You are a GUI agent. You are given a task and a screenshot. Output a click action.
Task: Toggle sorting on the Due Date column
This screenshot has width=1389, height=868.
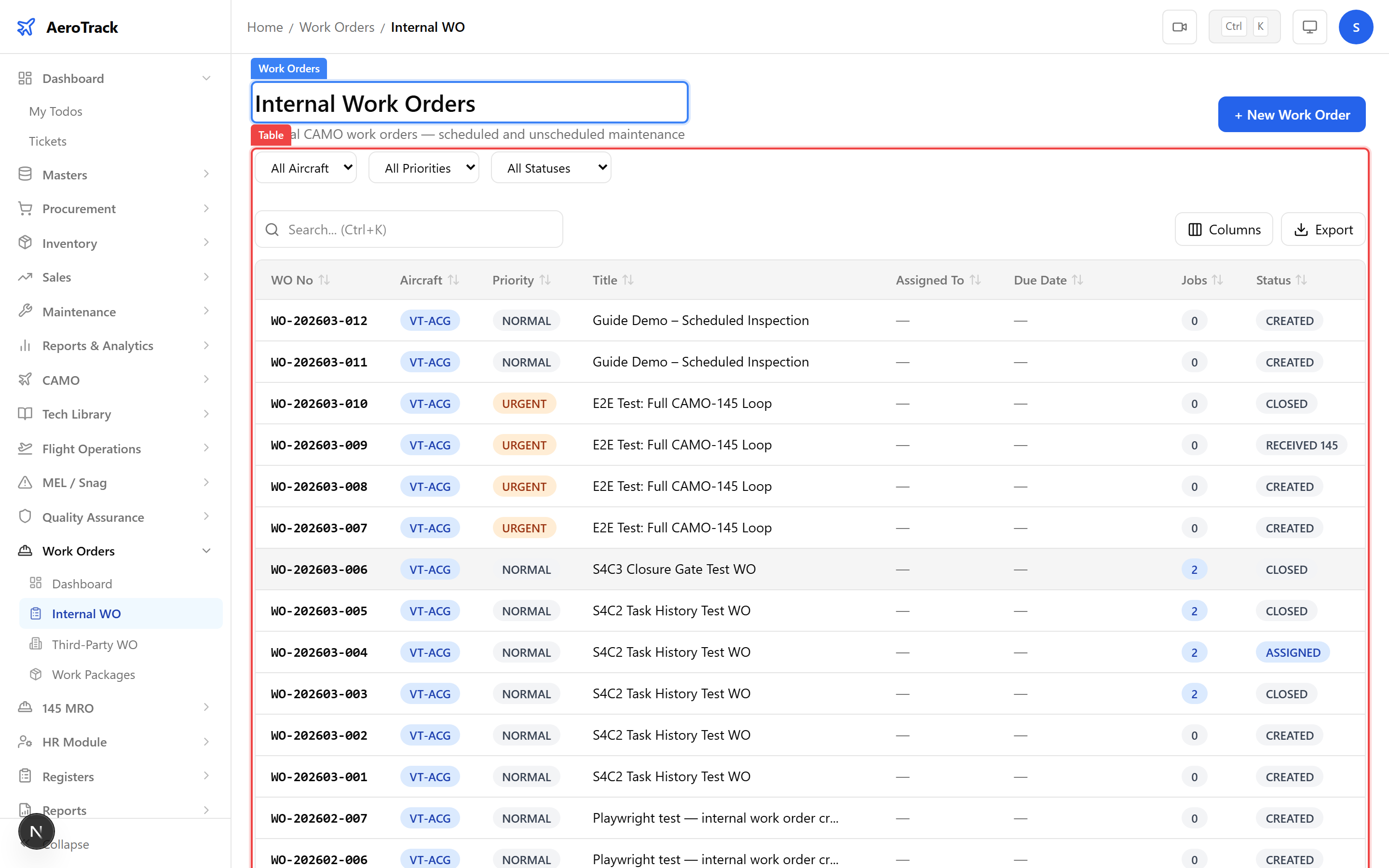[1078, 280]
